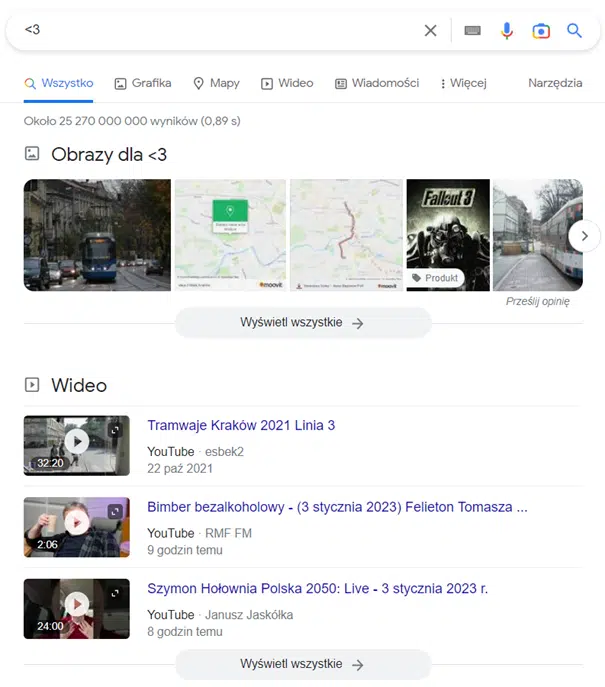Switch to the Mapy tab
The image size is (605, 687).
(x=216, y=83)
